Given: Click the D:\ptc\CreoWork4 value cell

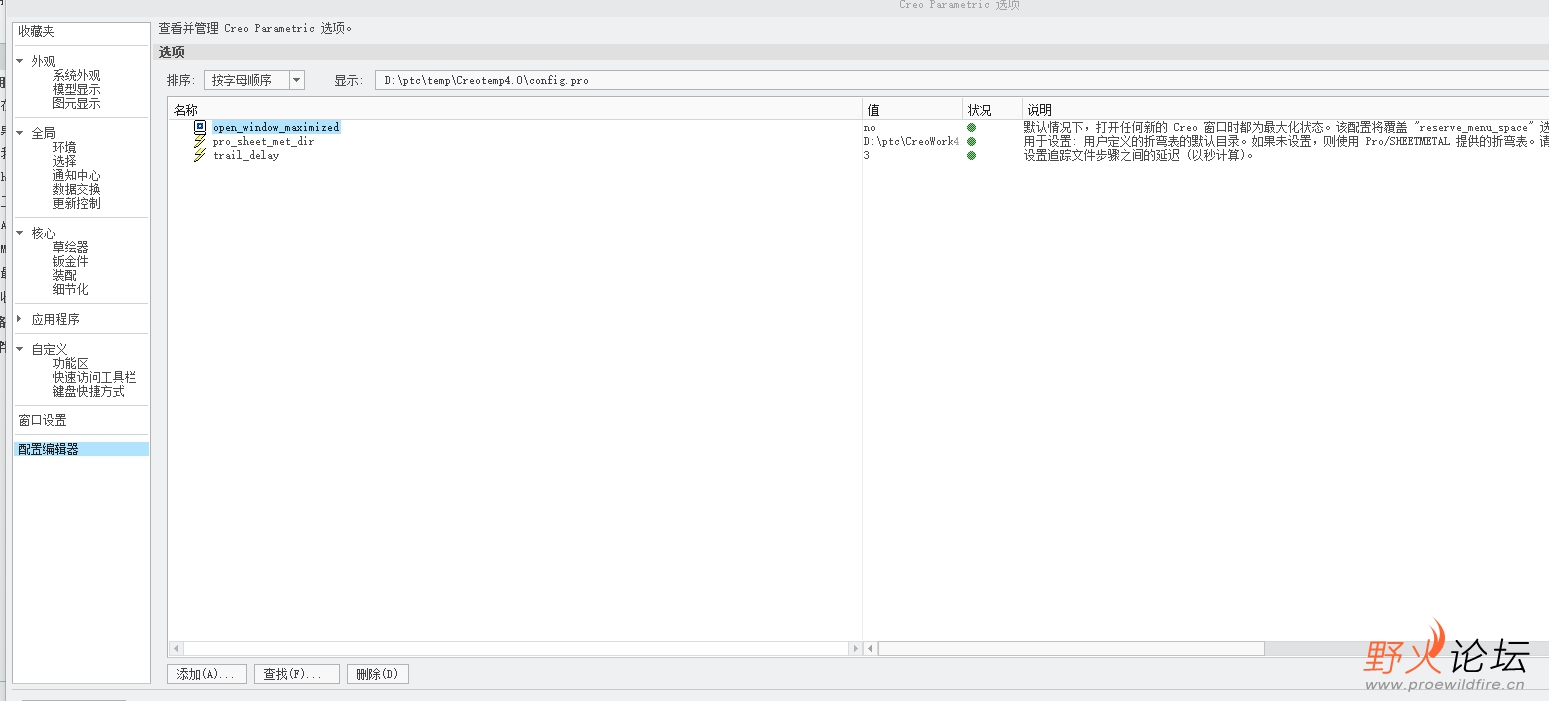Looking at the screenshot, I should (911, 142).
